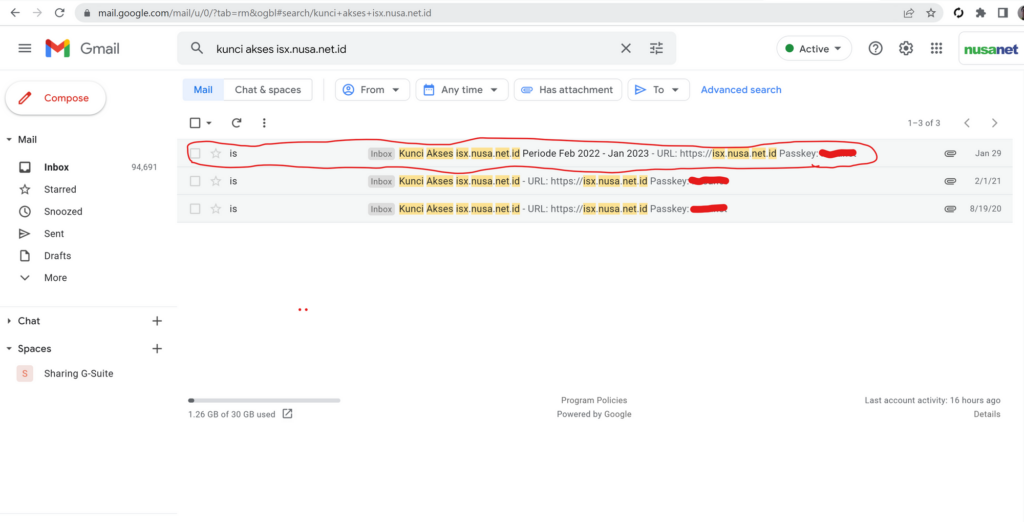Star the Jan 29 Kunci Akses email

tap(216, 154)
